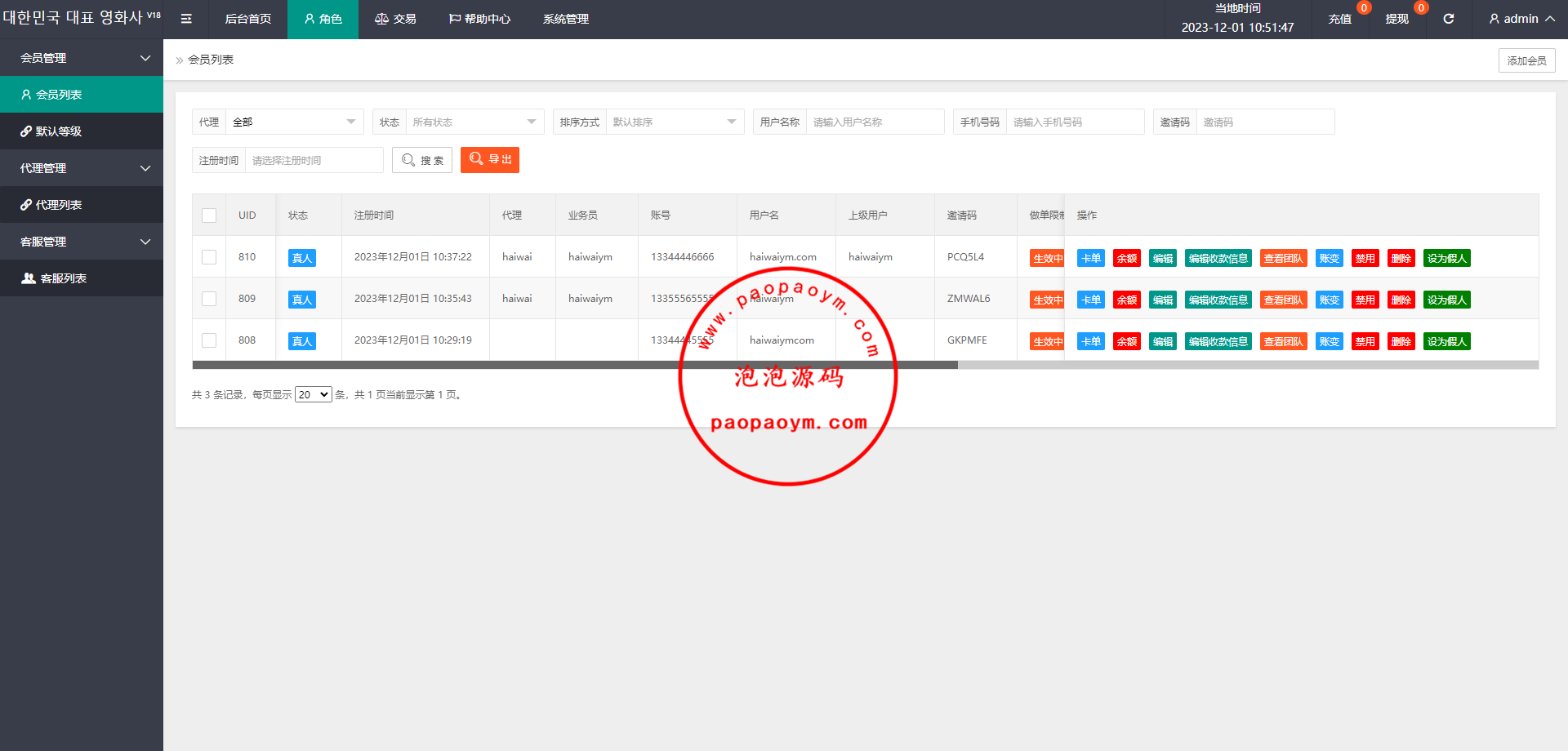This screenshot has height=751, width=1568.
Task: Select the 角色 tab
Action: point(323,19)
